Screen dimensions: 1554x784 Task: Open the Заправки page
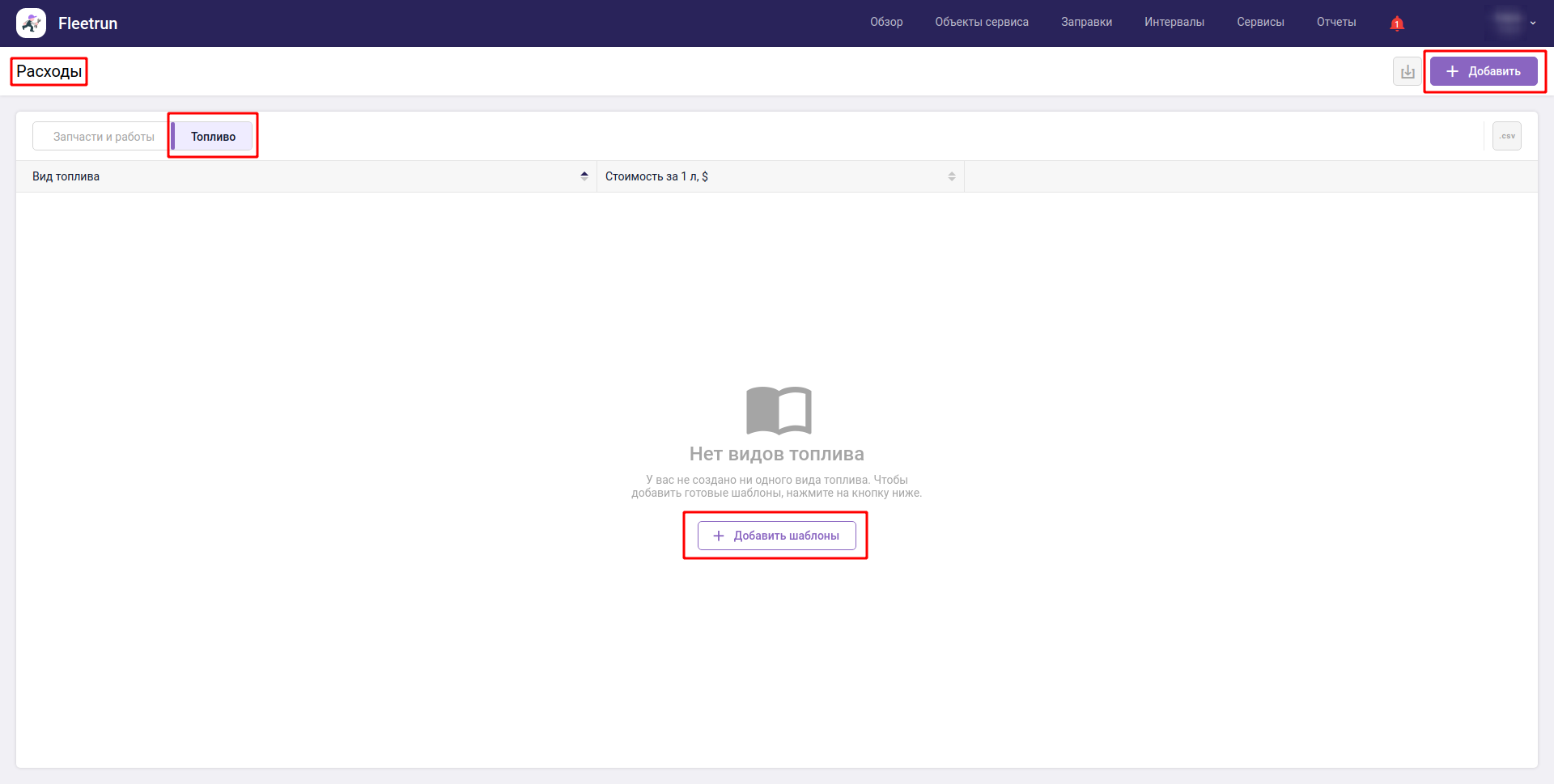[1086, 23]
